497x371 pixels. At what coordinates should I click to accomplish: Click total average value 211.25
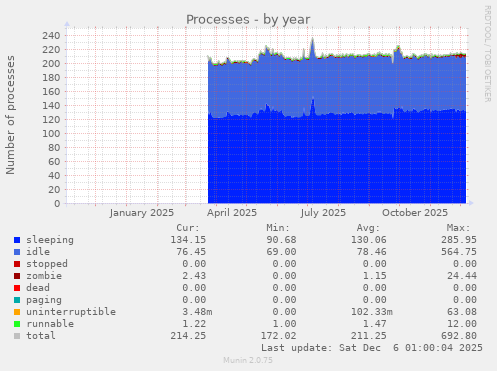369,336
